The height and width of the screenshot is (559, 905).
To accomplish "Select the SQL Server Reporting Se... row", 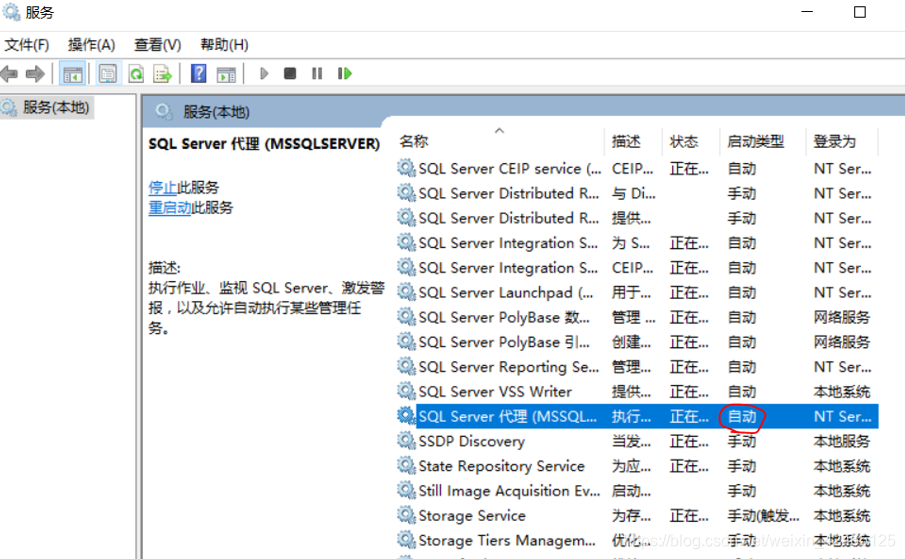I will 637,367.
